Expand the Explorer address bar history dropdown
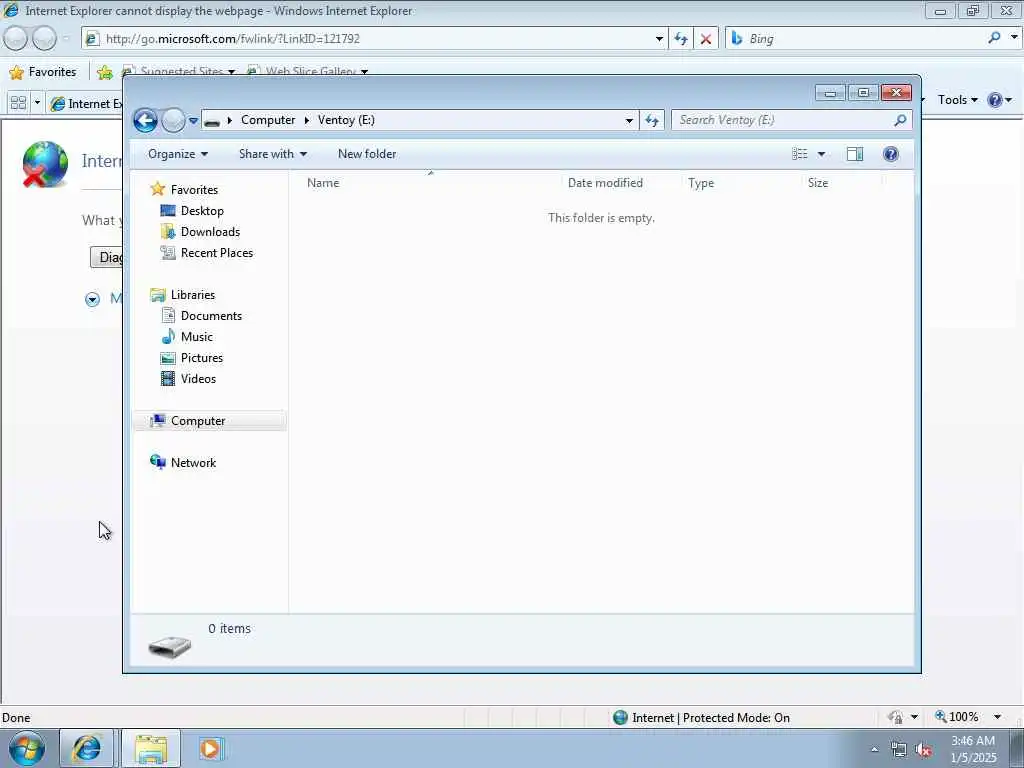Image resolution: width=1024 pixels, height=768 pixels. tap(629, 120)
